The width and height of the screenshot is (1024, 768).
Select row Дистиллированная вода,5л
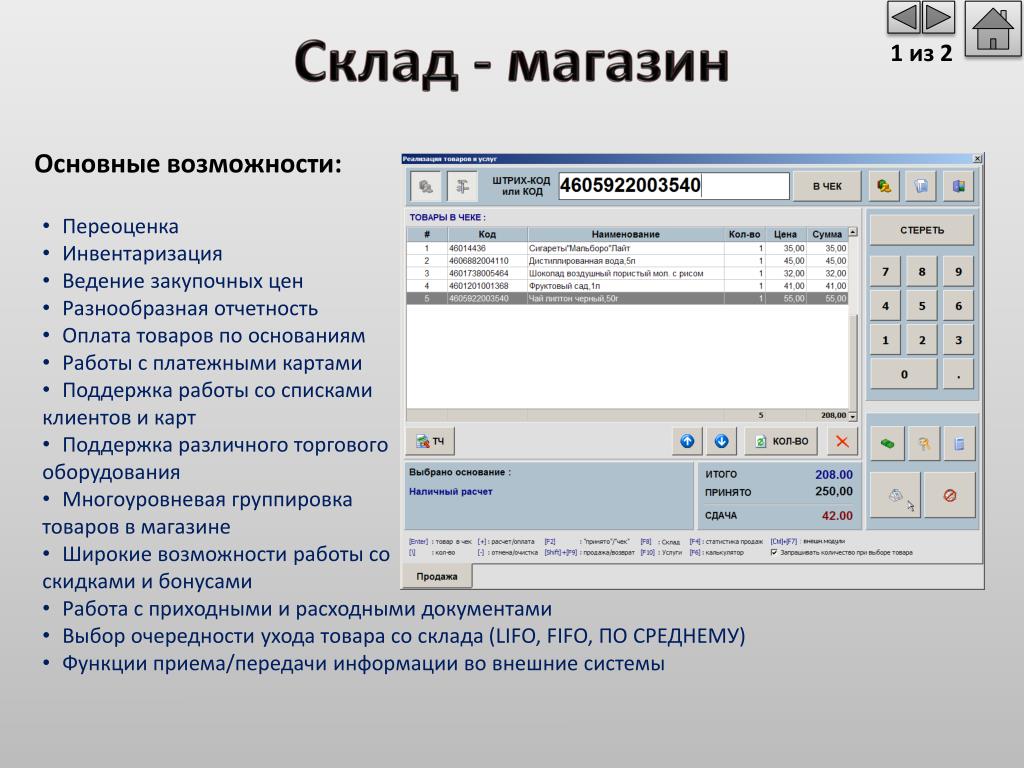pyautogui.click(x=627, y=261)
